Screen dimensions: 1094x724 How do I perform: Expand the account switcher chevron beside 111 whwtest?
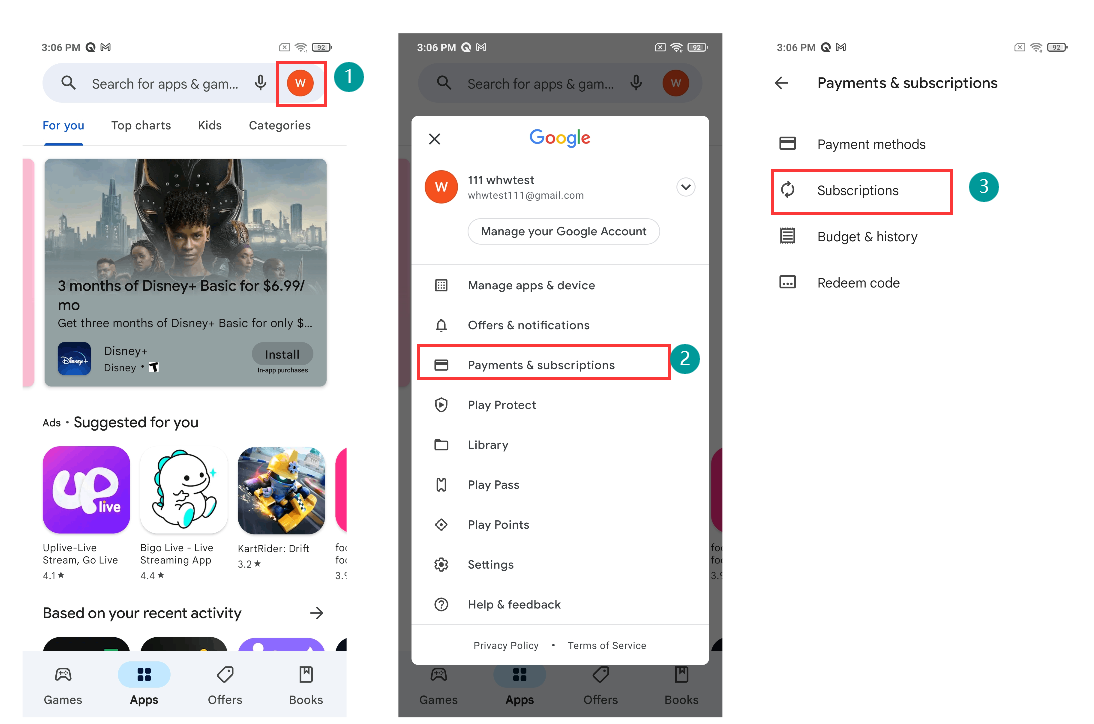pos(686,187)
